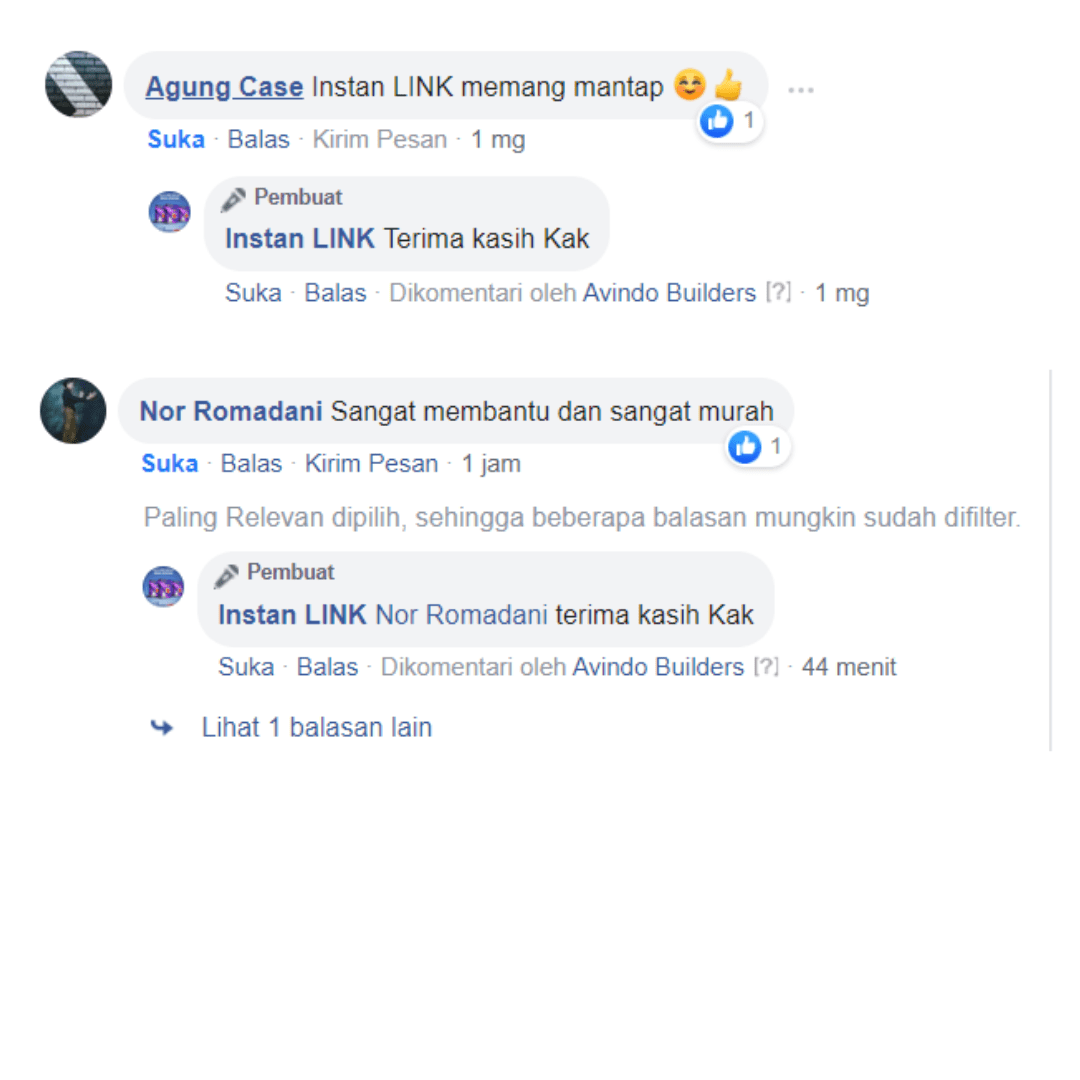Screen dimensions: 1080x1080
Task: Toggle Suka on Agung Case's comment
Action: [x=176, y=139]
